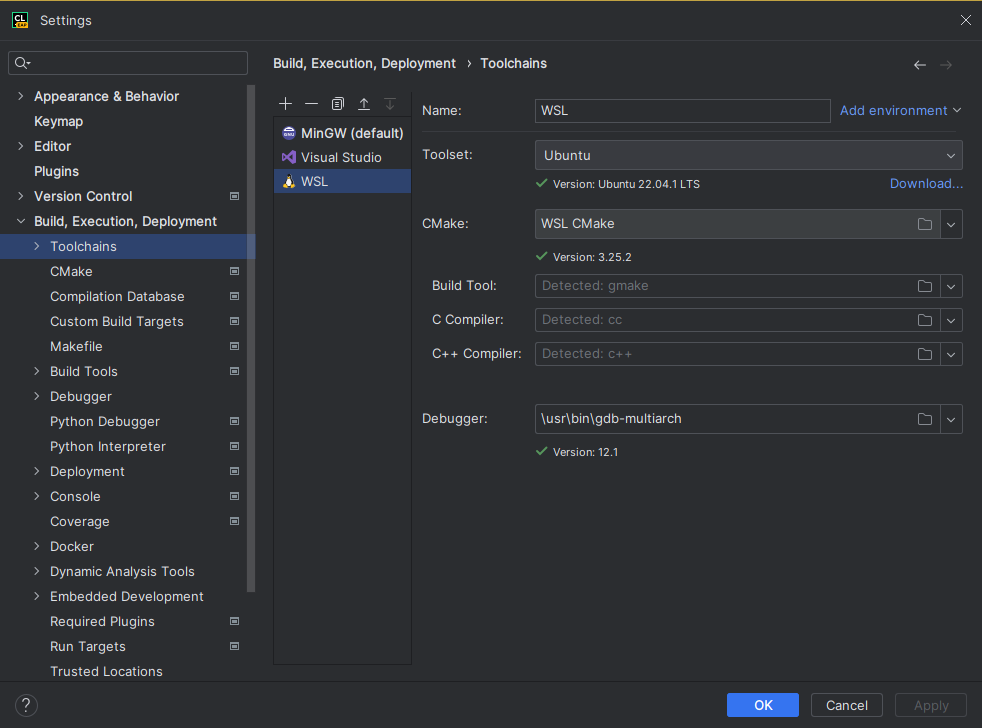Screen dimensions: 982x728
Task: Browse folder for Build Tool path
Action: tap(924, 286)
